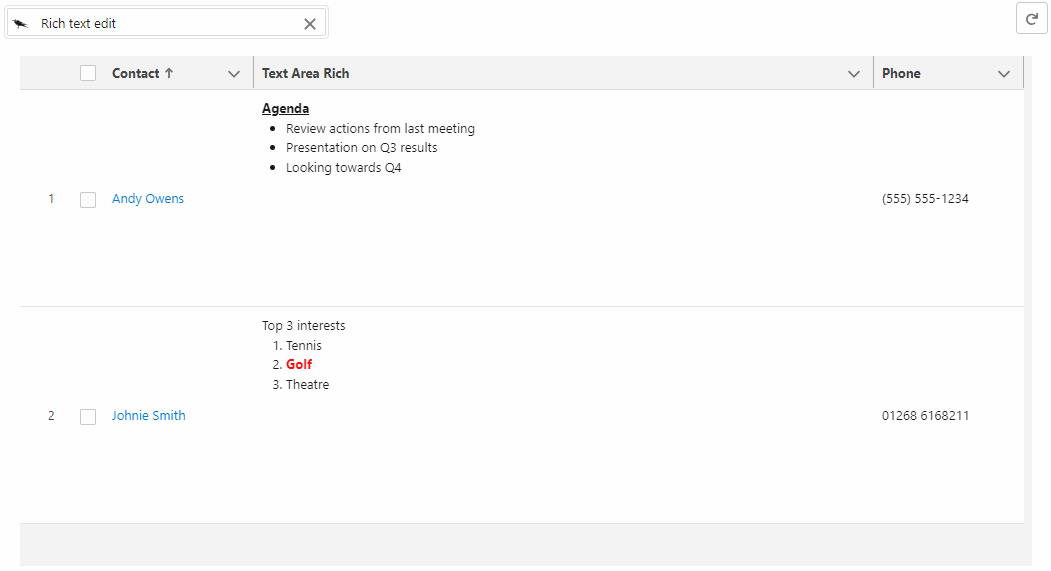Open the Johnie Smith contact link
The image size is (1051, 571).
pyautogui.click(x=148, y=416)
